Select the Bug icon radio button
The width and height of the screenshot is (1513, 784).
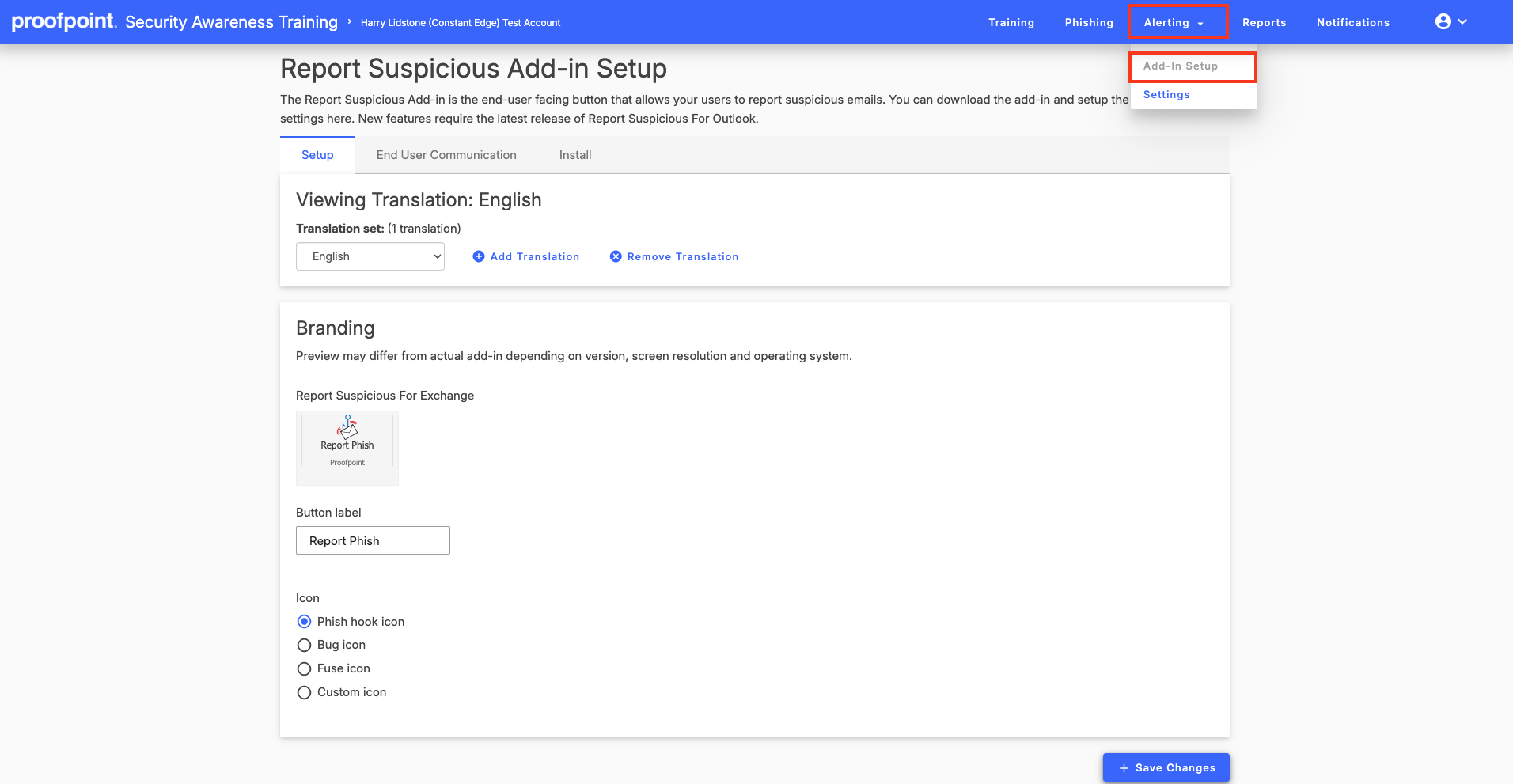[x=304, y=645]
